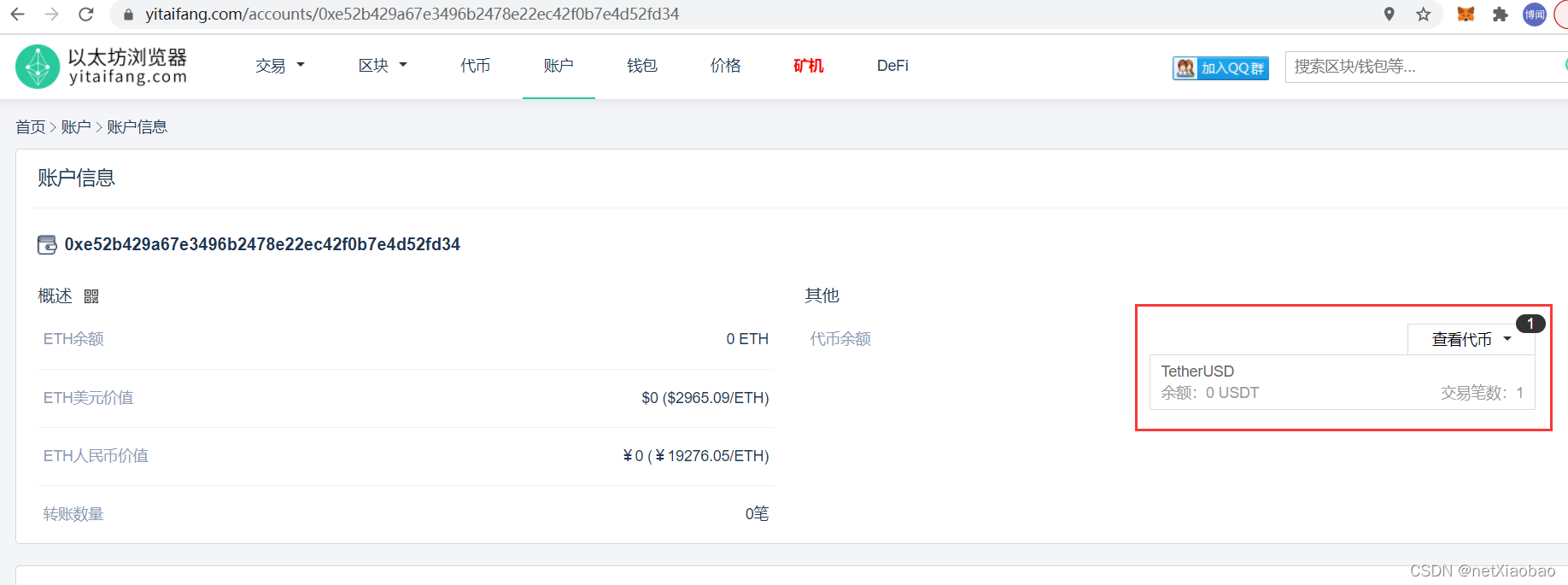Go to the 代币 nav tab
1568x585 pixels.
(x=475, y=66)
